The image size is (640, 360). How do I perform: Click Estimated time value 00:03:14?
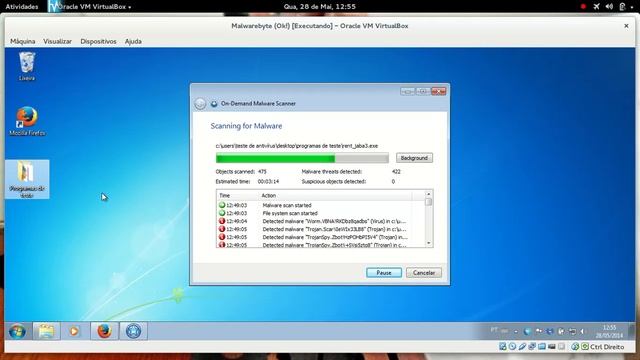[268, 181]
